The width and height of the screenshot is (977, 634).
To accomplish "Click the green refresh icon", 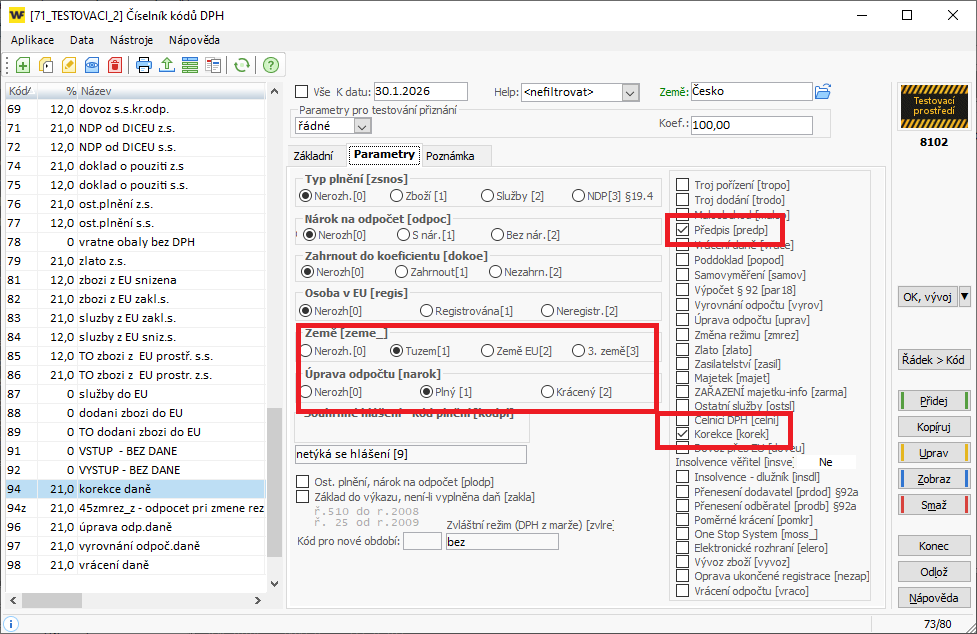I will [x=242, y=65].
